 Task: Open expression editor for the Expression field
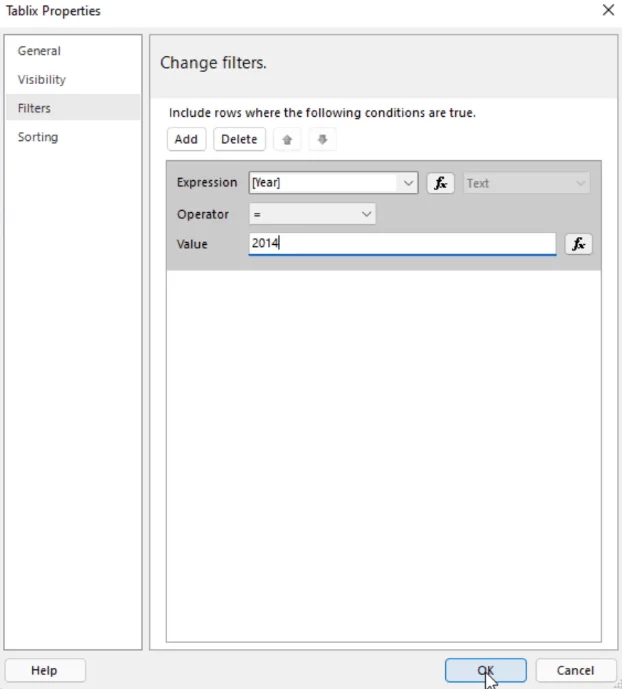click(x=441, y=183)
